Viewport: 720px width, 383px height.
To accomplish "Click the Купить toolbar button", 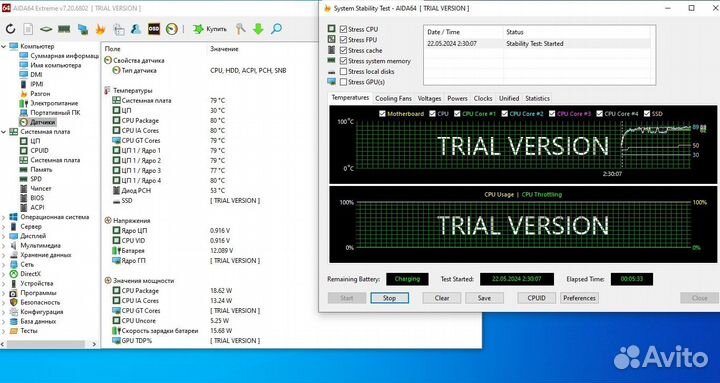I will [x=210, y=29].
